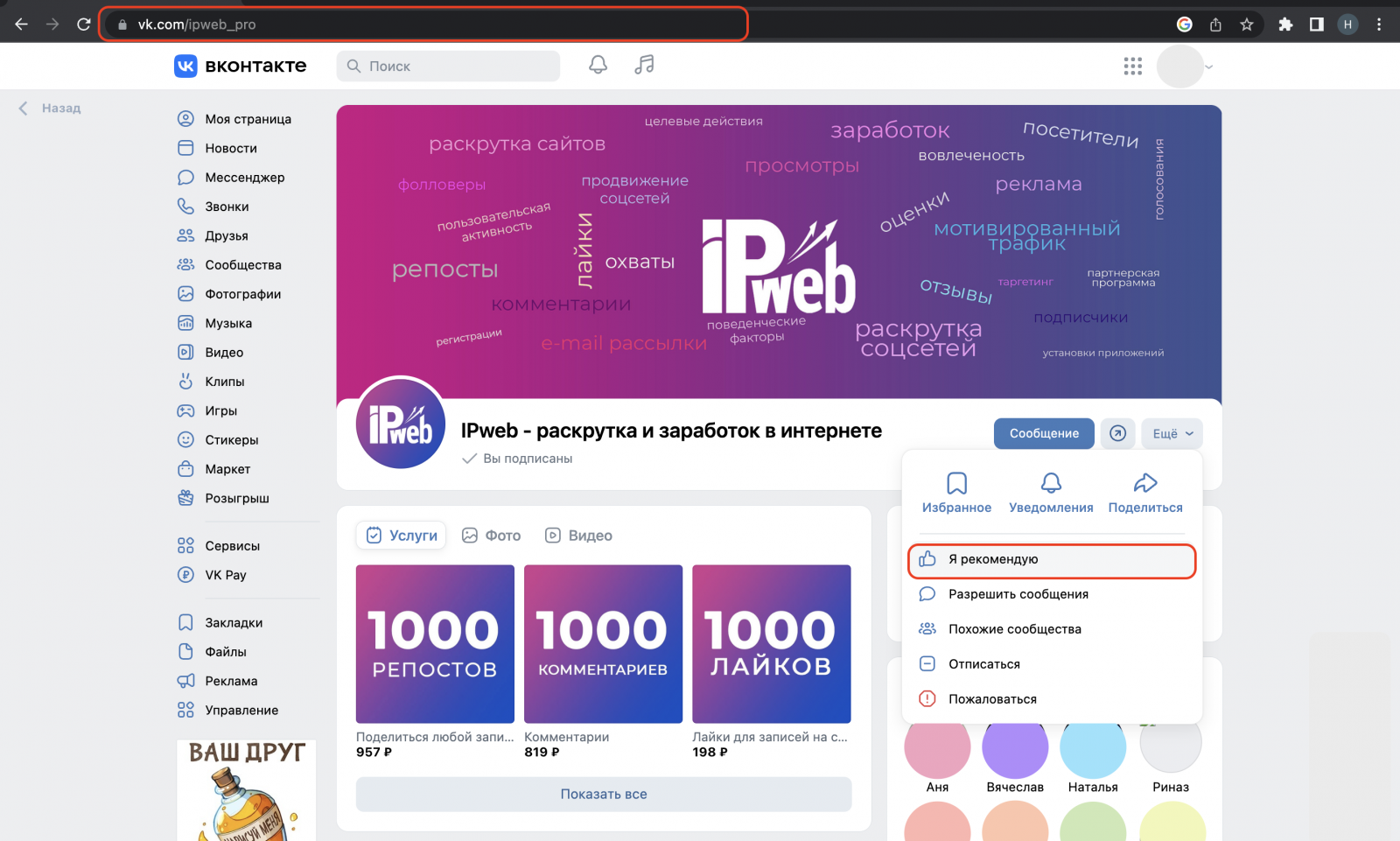Collapse the Ещё dropdown menu
The width and height of the screenshot is (1400, 841).
pos(1172,433)
